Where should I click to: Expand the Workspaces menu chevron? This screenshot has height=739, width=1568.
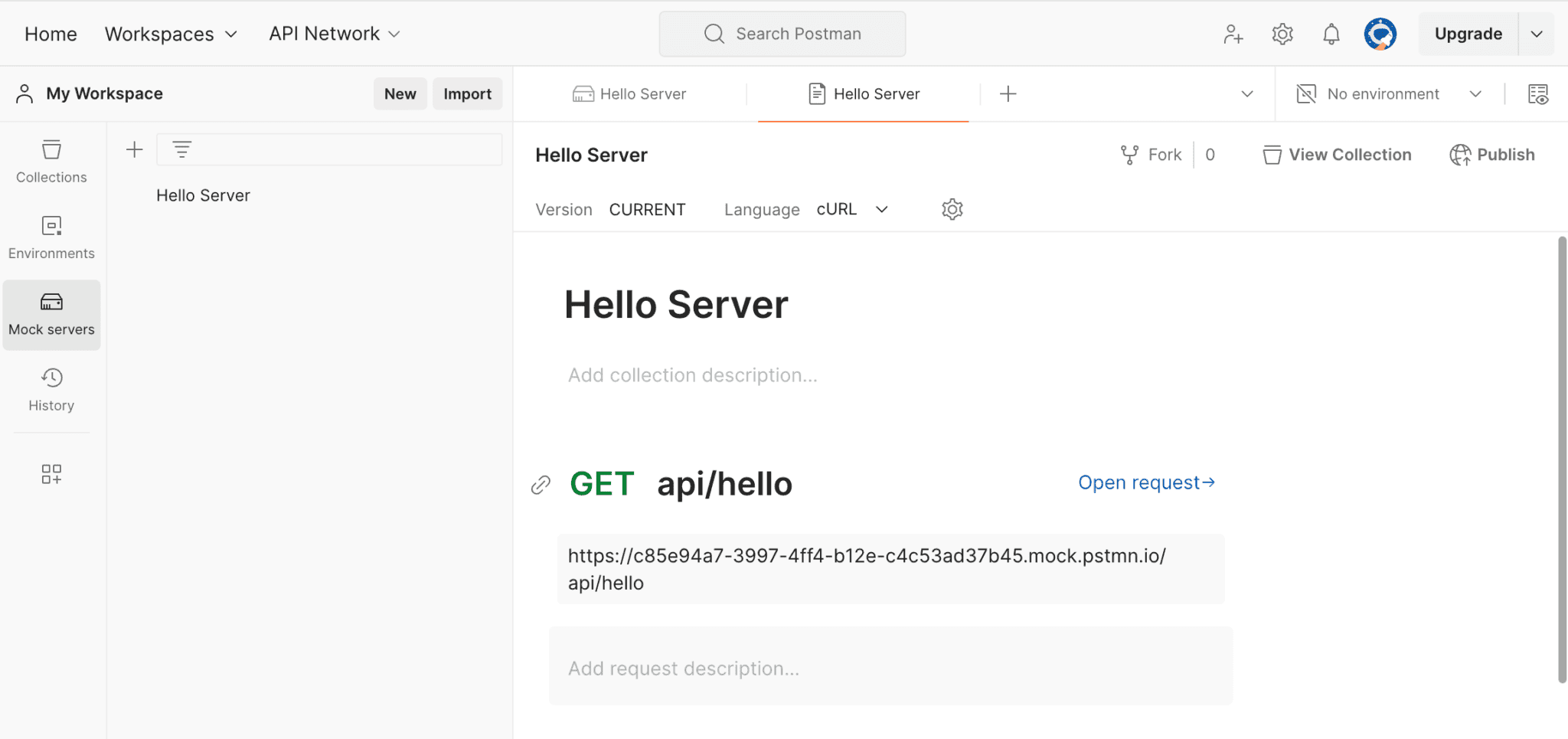(231, 34)
